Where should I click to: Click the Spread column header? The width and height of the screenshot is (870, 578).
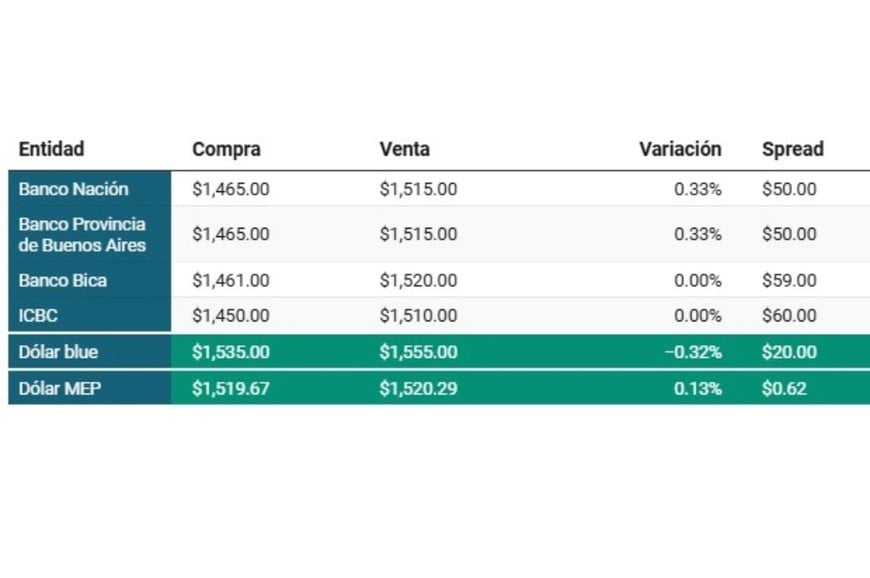793,149
